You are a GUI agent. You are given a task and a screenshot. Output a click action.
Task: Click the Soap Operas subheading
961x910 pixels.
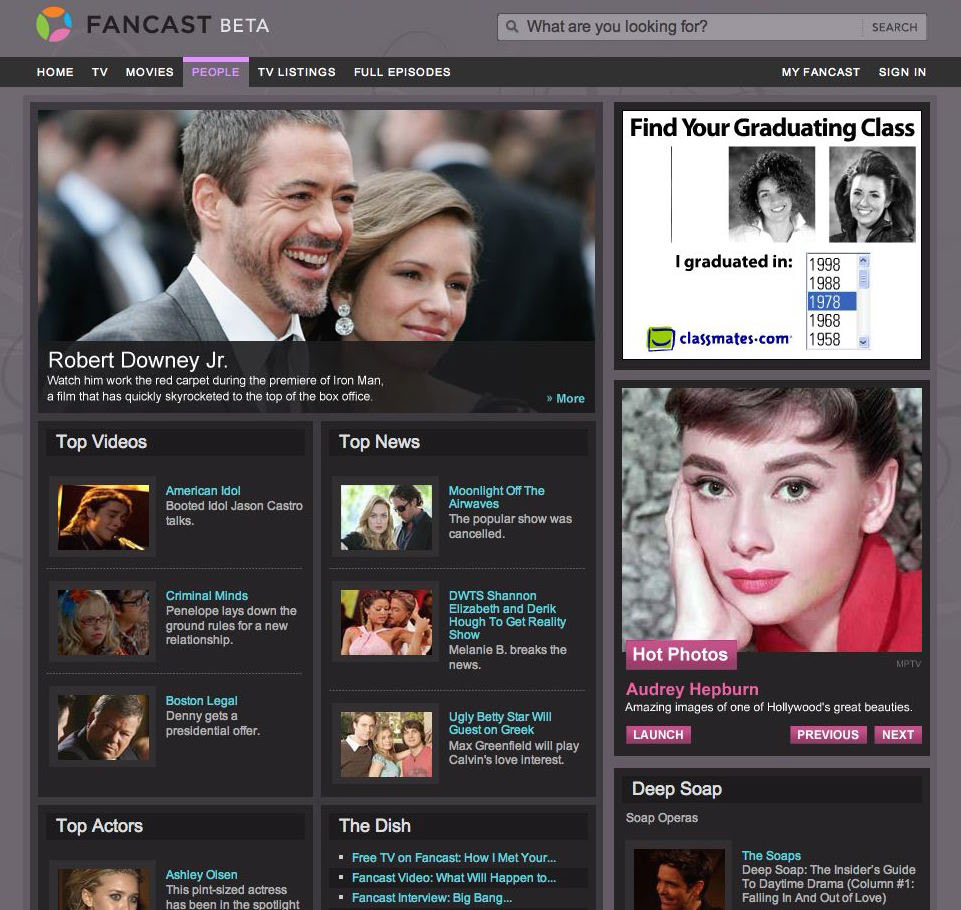[662, 817]
